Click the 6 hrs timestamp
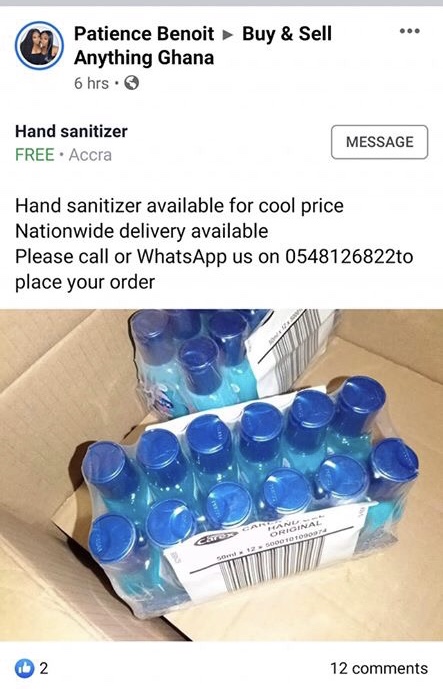 click(91, 83)
